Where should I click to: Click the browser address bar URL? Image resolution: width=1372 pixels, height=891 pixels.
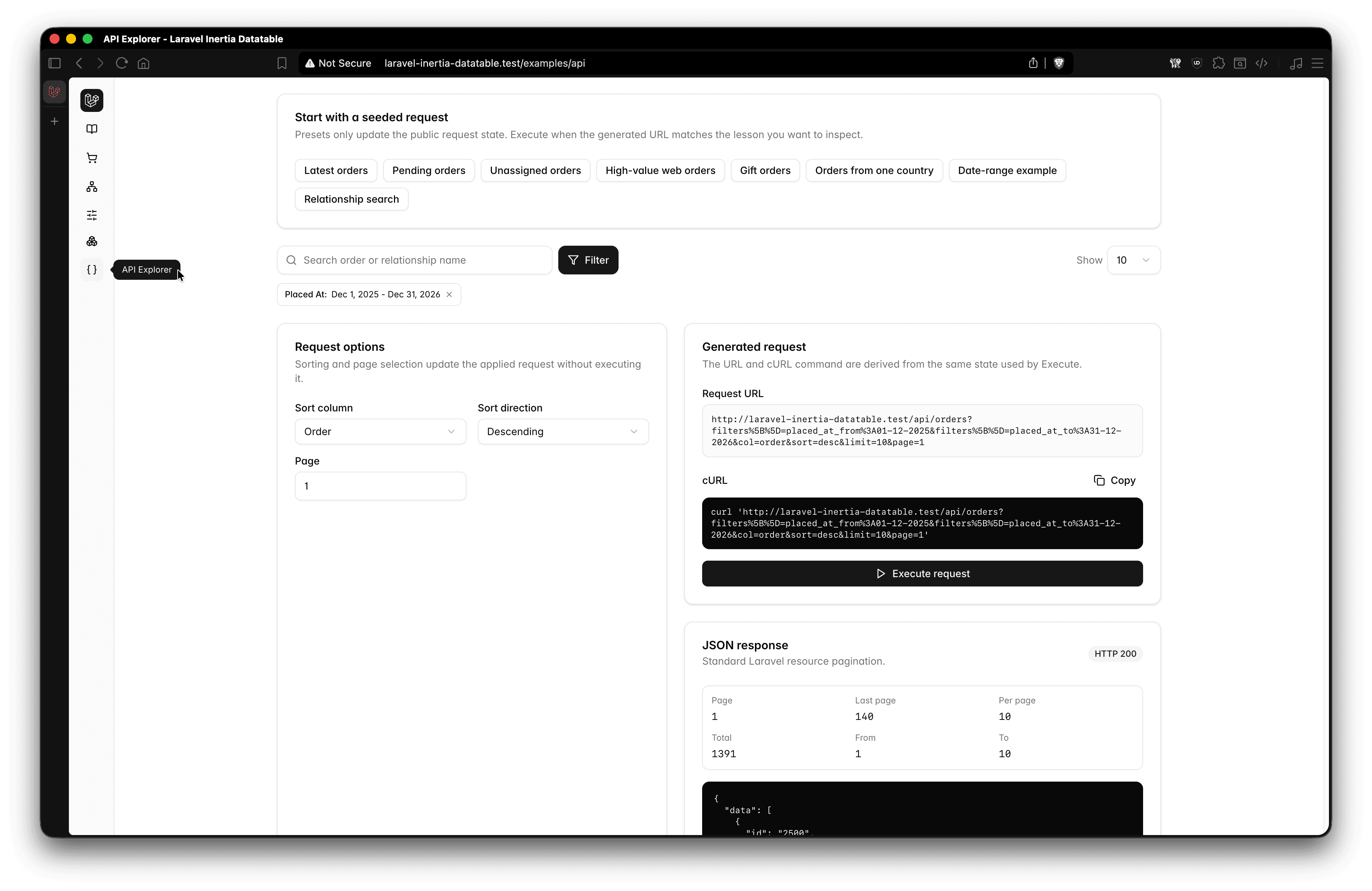[484, 63]
